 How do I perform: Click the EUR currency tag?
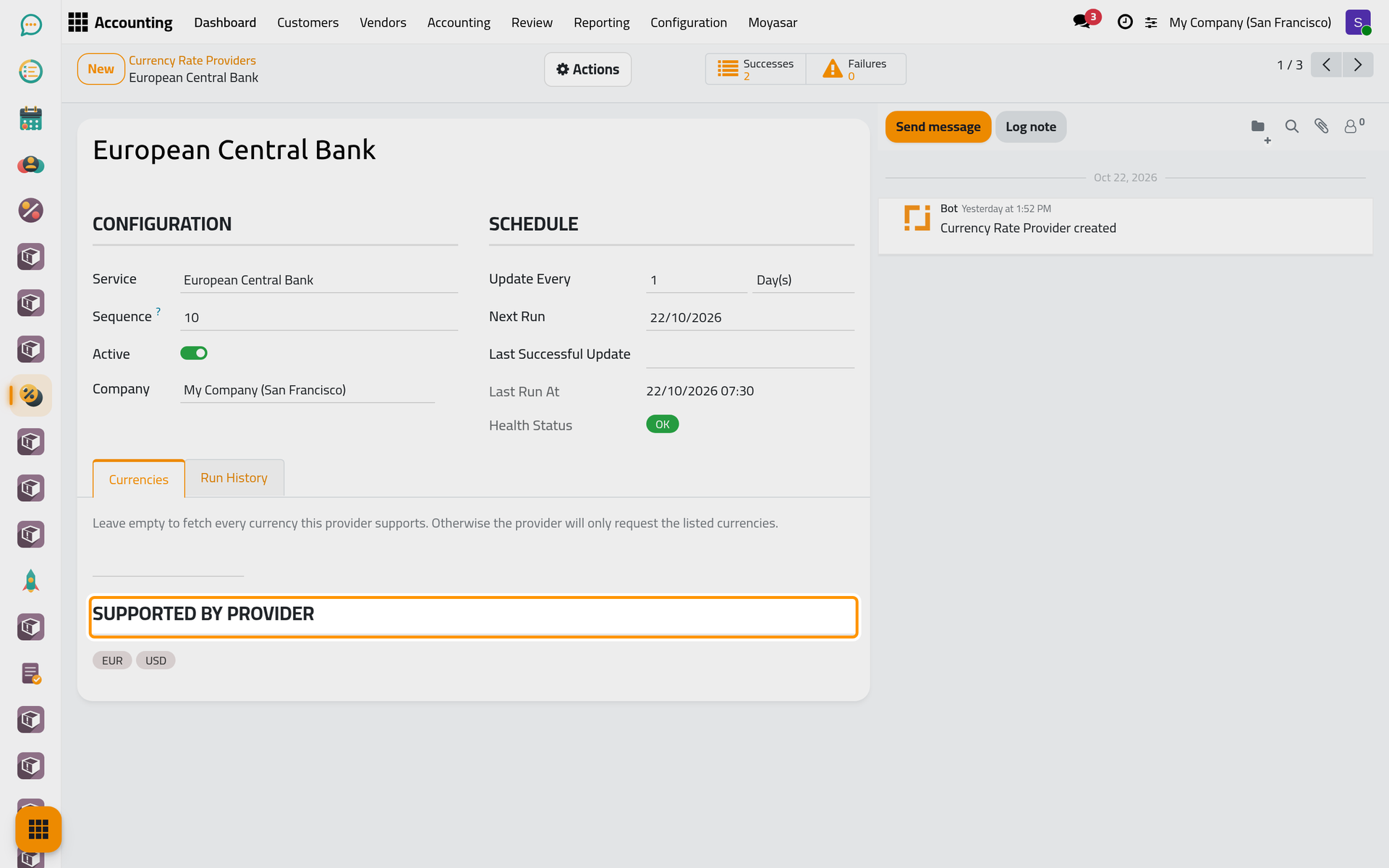(x=112, y=660)
